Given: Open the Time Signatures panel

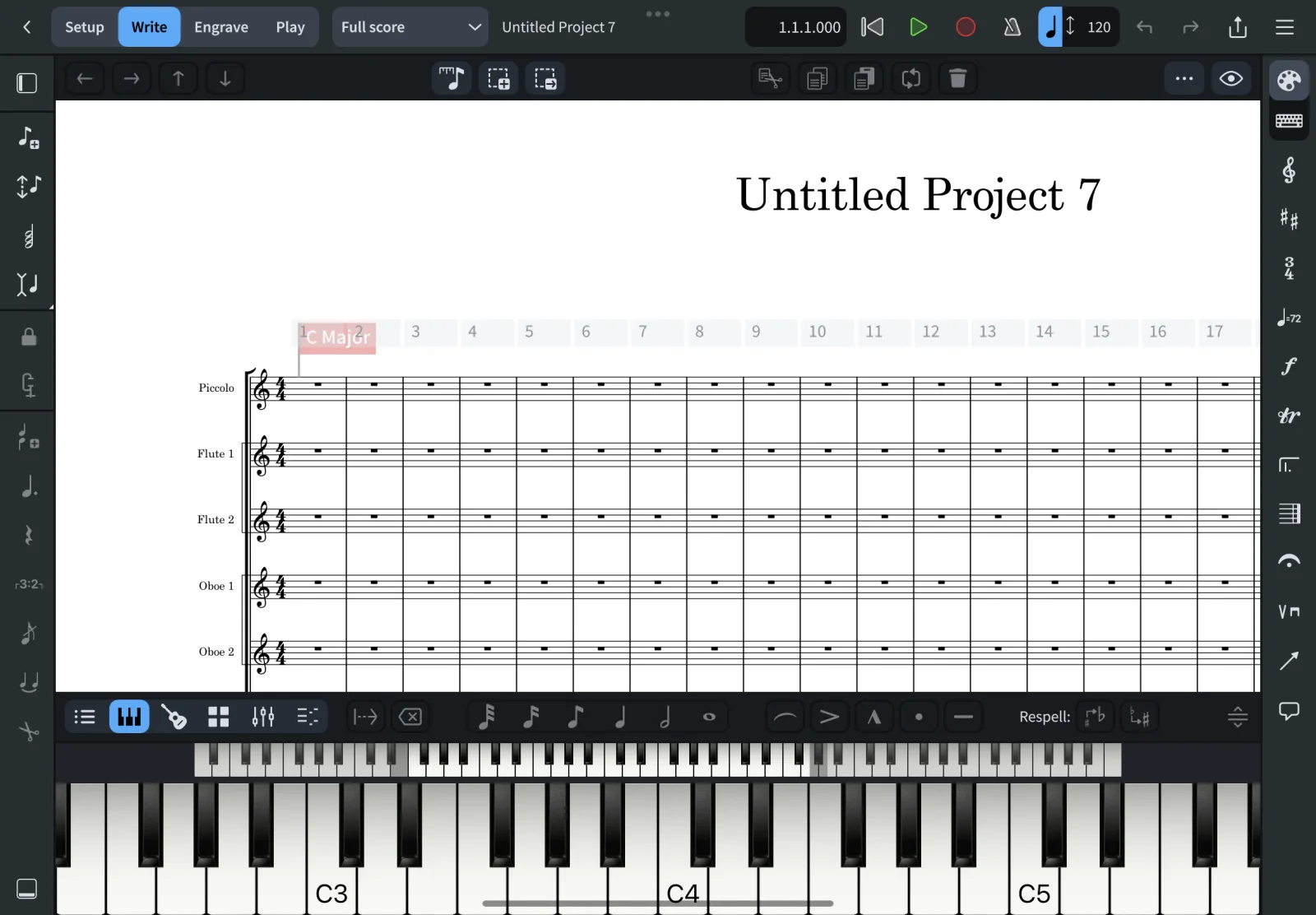Looking at the screenshot, I should click(1289, 268).
